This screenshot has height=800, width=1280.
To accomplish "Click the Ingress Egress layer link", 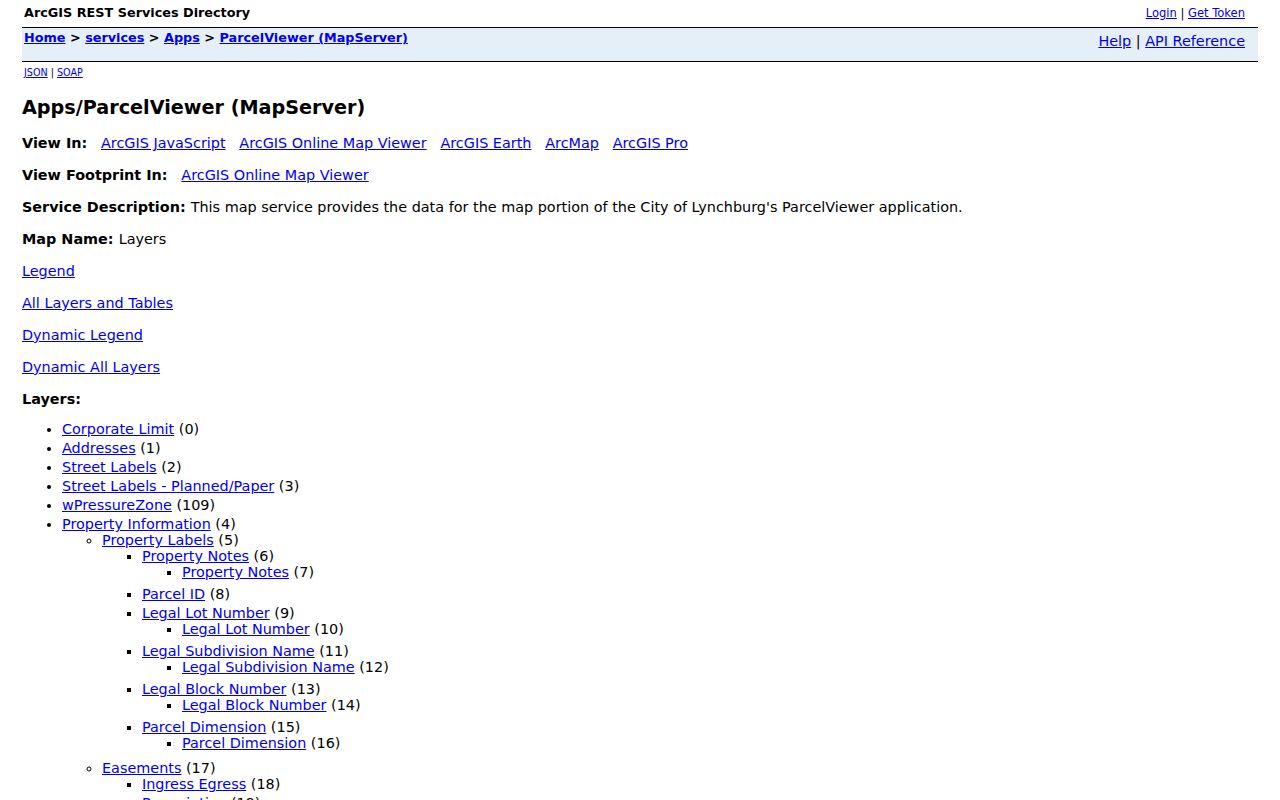I will point(194,784).
